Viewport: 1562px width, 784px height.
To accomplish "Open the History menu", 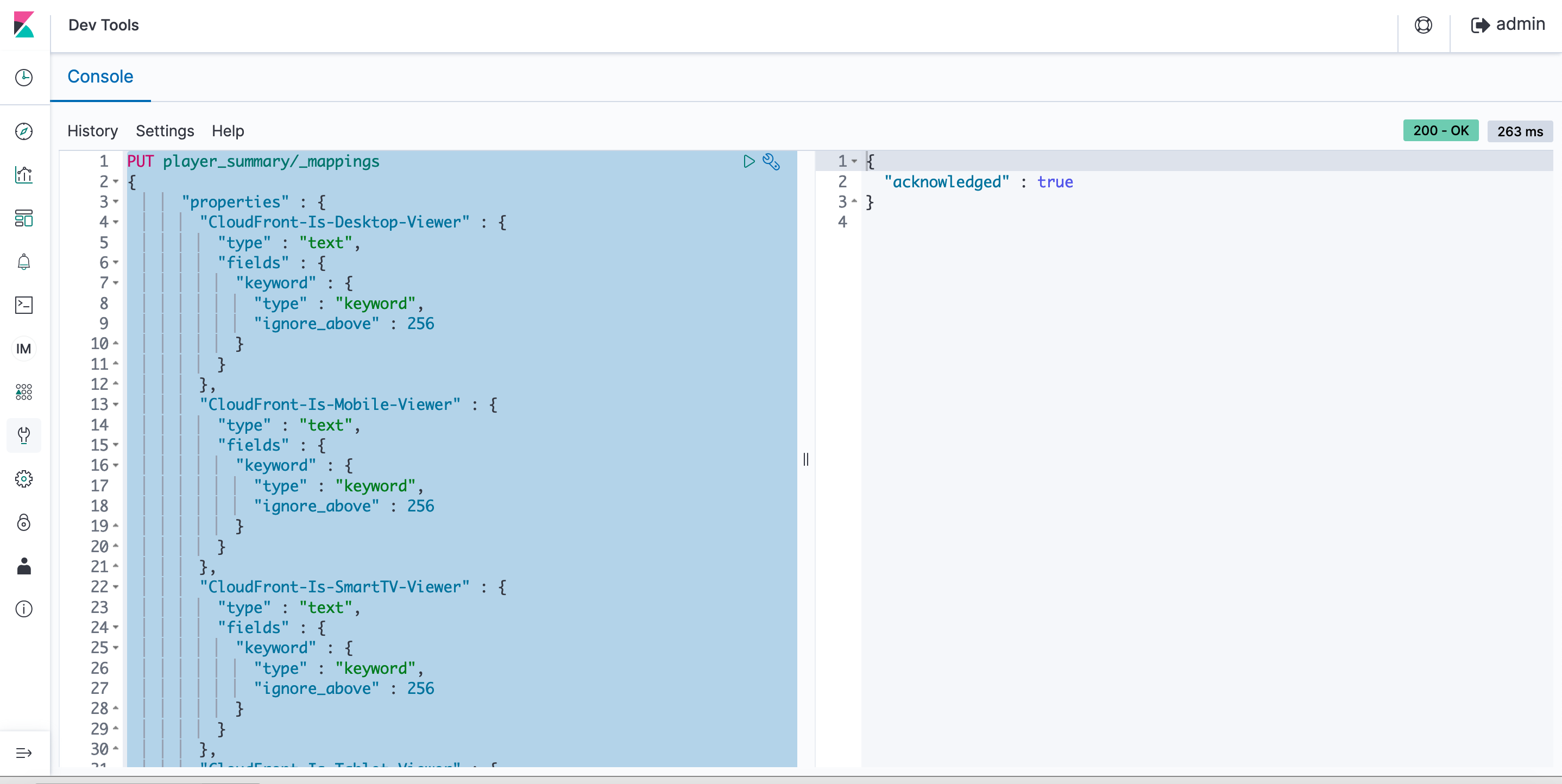I will pyautogui.click(x=92, y=131).
